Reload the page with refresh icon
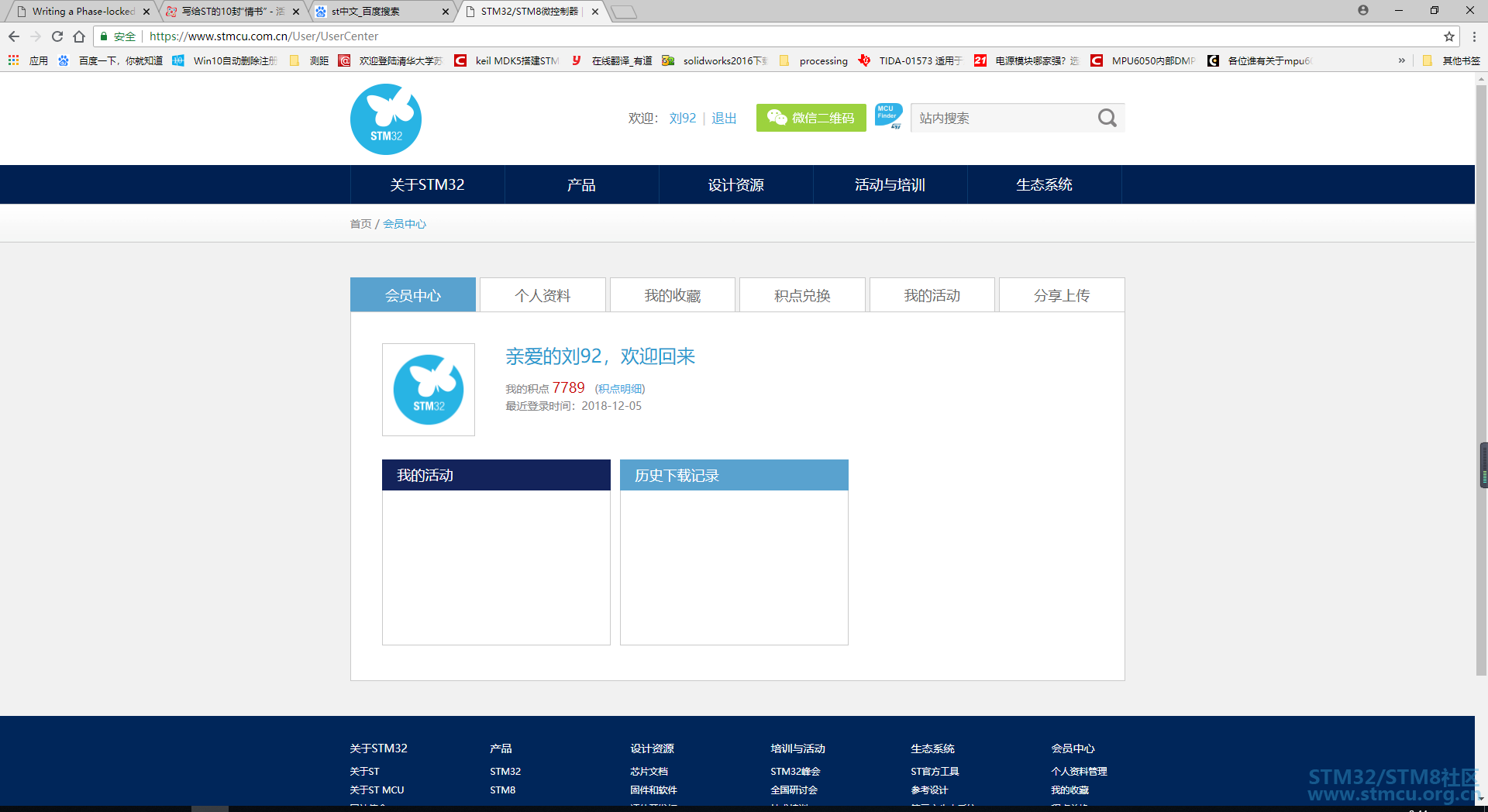The height and width of the screenshot is (812, 1488). 57,36
